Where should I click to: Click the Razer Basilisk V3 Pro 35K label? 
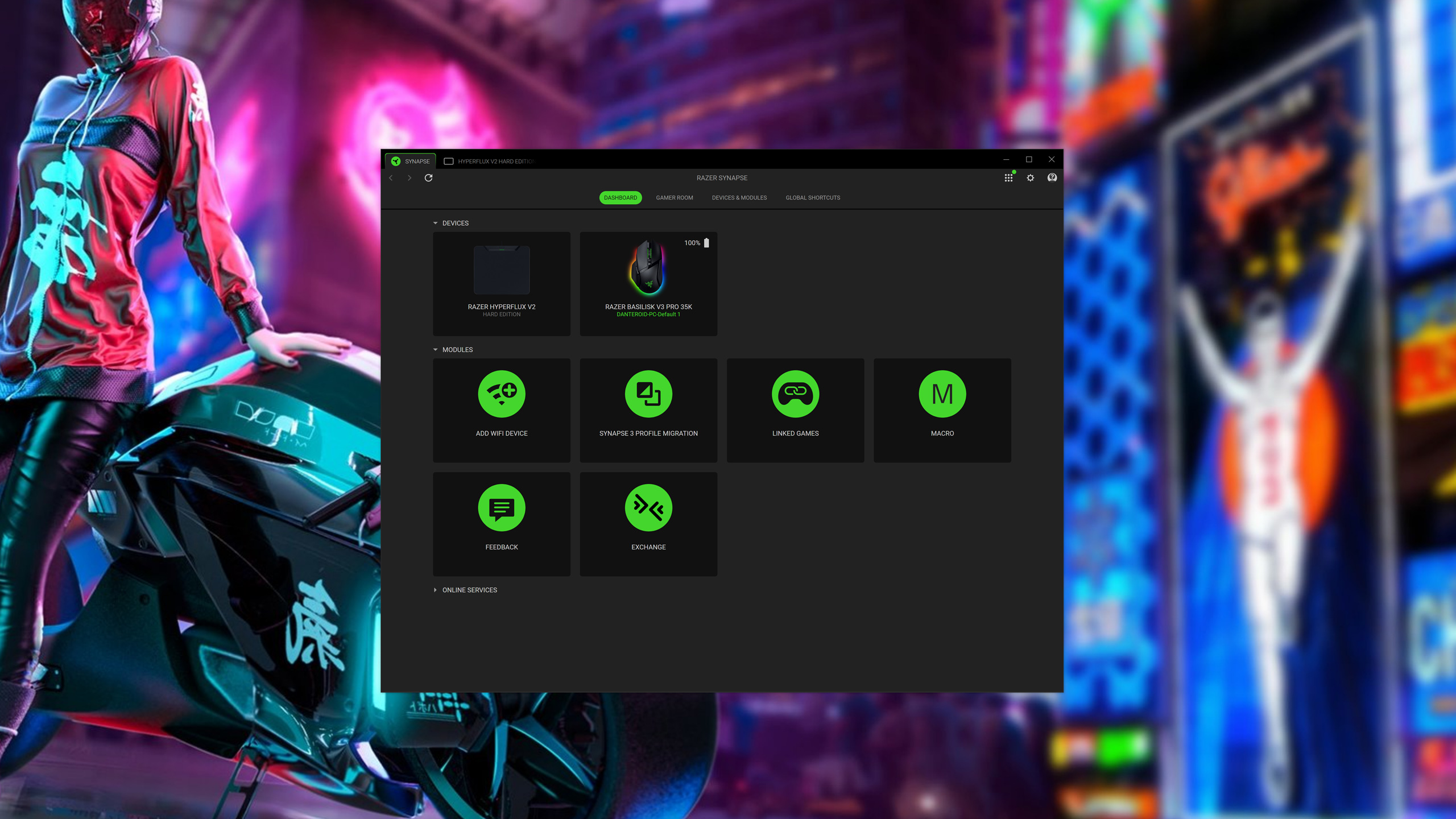[648, 307]
